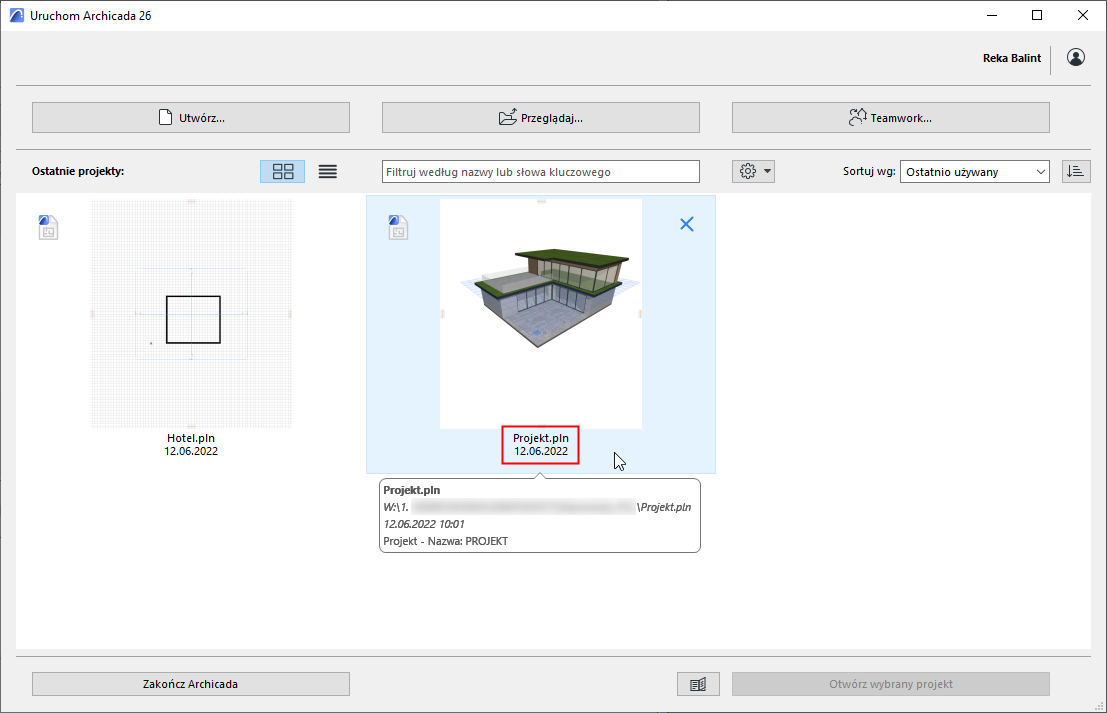The width and height of the screenshot is (1107, 713).
Task: Click tooltip text Projekt - Nazwa: PROJEKT
Action: 445,541
